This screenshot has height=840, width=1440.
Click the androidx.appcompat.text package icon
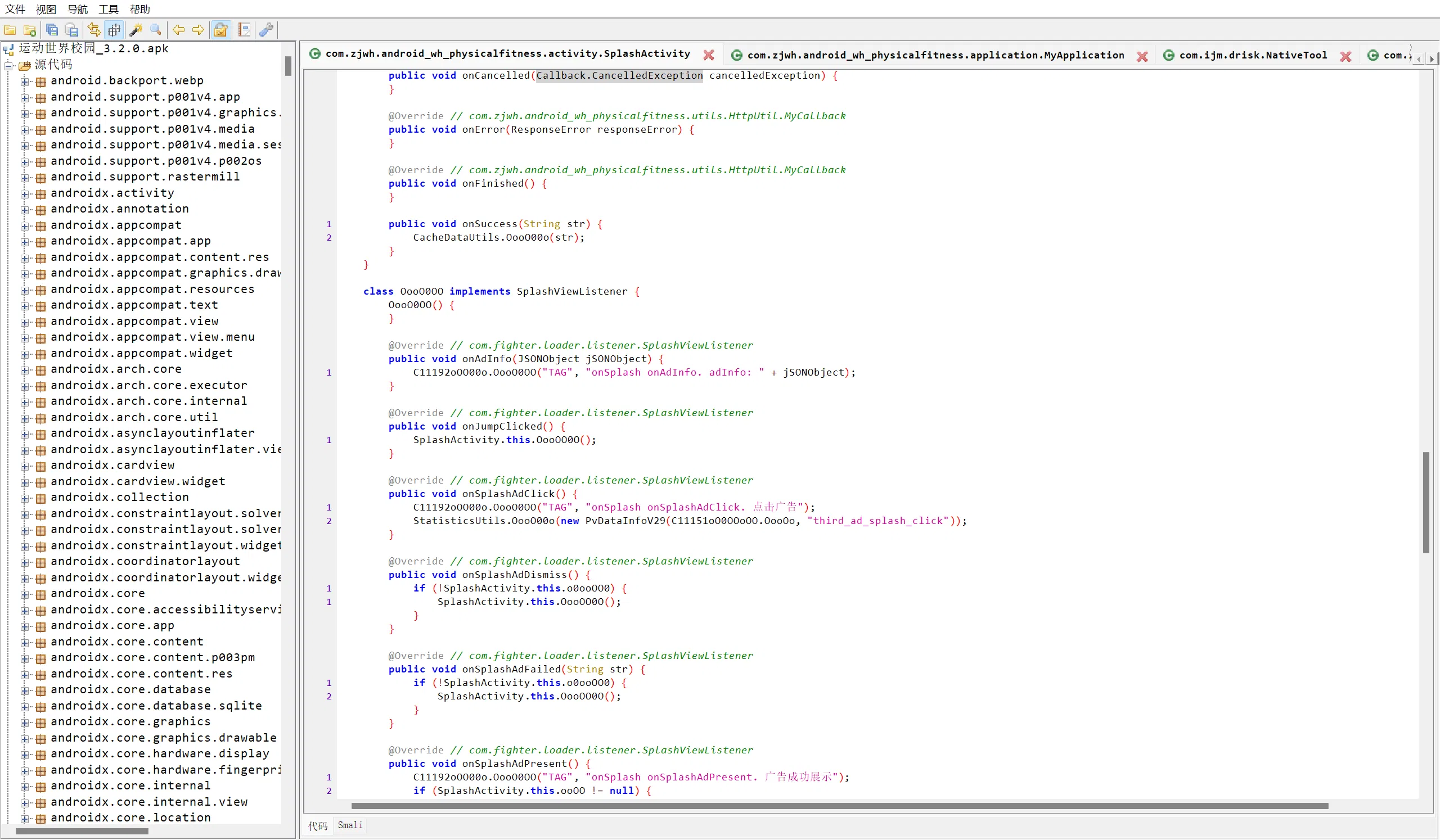tap(40, 306)
